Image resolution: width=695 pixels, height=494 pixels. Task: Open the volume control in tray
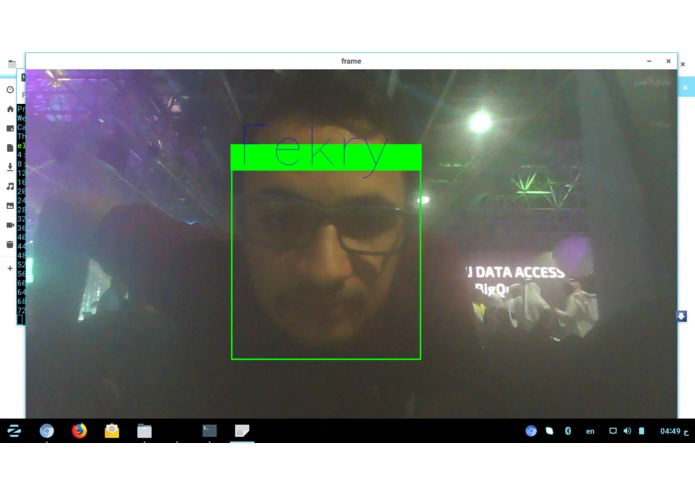coord(627,431)
